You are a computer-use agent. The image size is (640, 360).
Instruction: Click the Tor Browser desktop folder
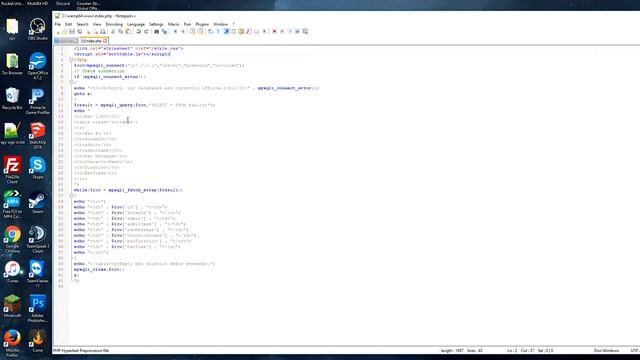click(x=12, y=64)
